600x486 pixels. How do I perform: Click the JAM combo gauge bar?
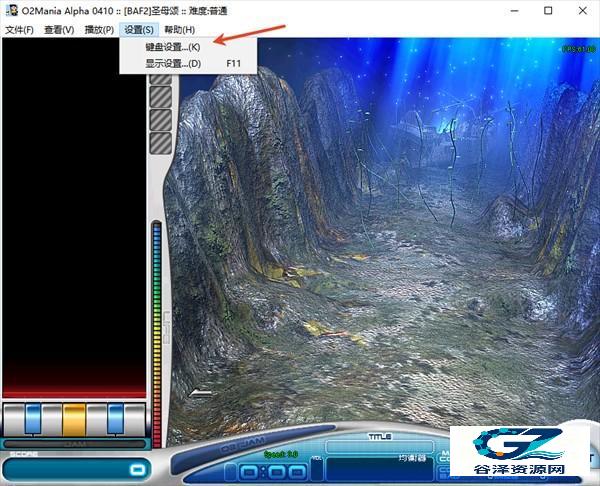pos(75,444)
